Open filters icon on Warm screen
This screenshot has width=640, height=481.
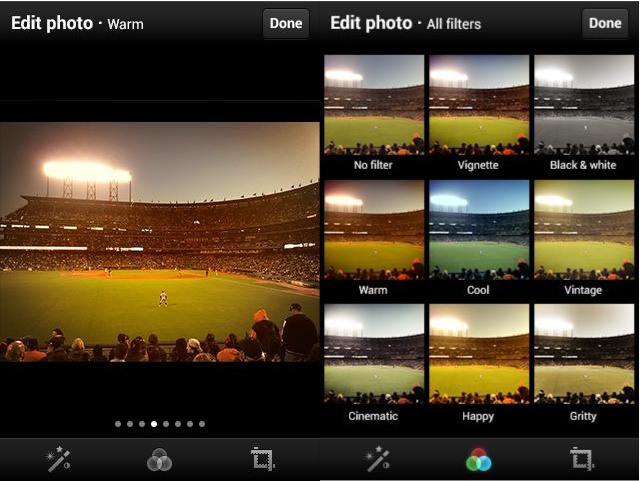point(160,460)
